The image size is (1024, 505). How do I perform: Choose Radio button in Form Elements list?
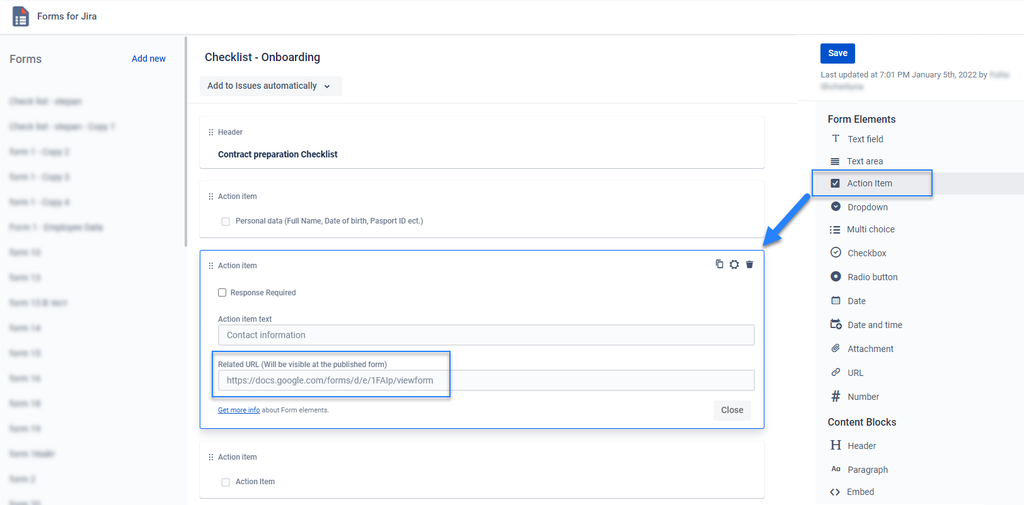(x=864, y=277)
